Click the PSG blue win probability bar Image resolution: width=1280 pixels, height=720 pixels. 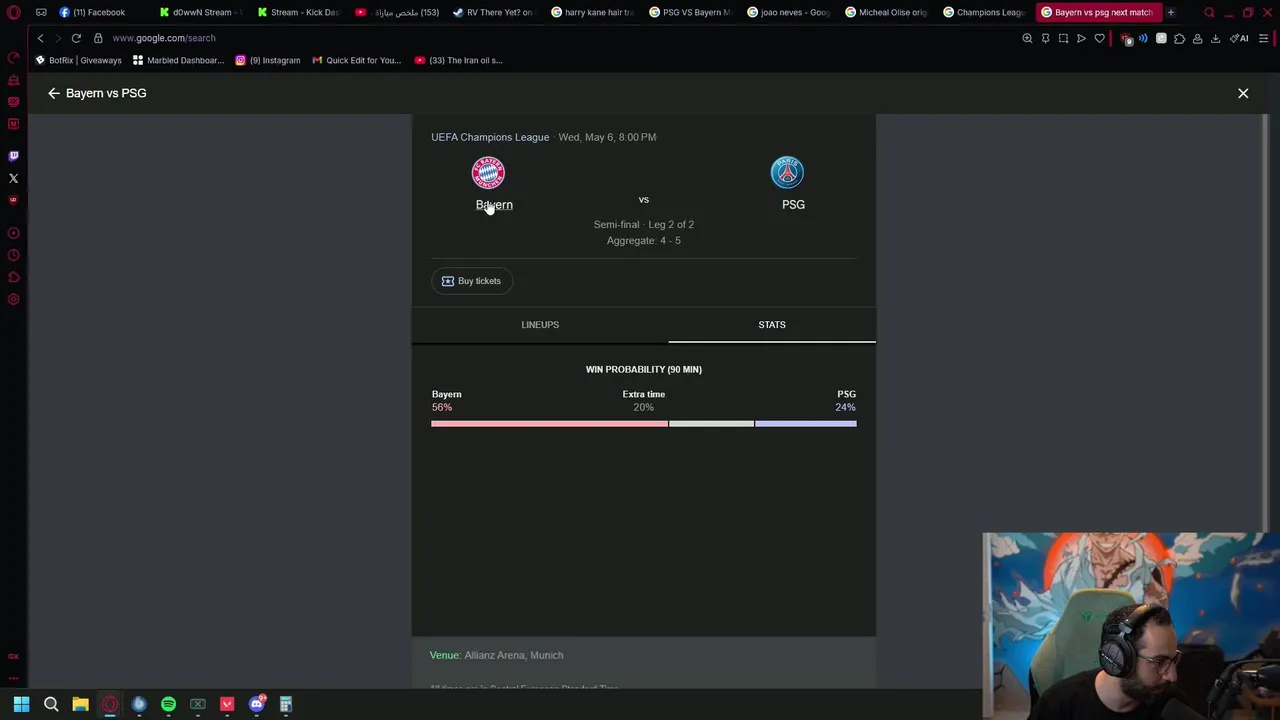tap(806, 424)
